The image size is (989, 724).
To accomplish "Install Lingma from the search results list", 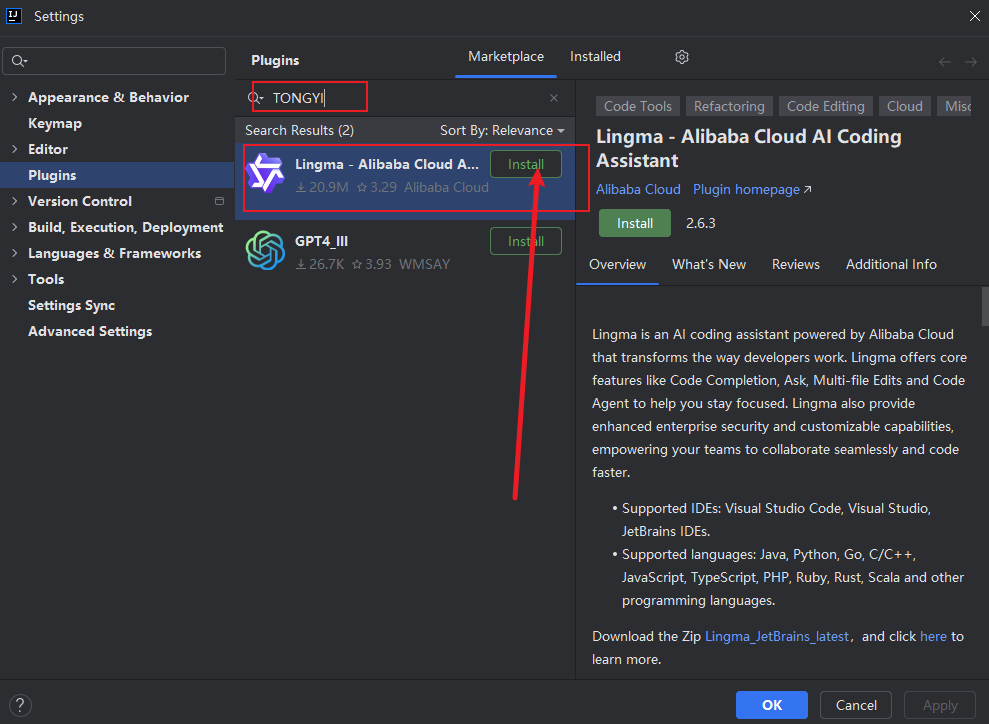I will pyautogui.click(x=526, y=164).
